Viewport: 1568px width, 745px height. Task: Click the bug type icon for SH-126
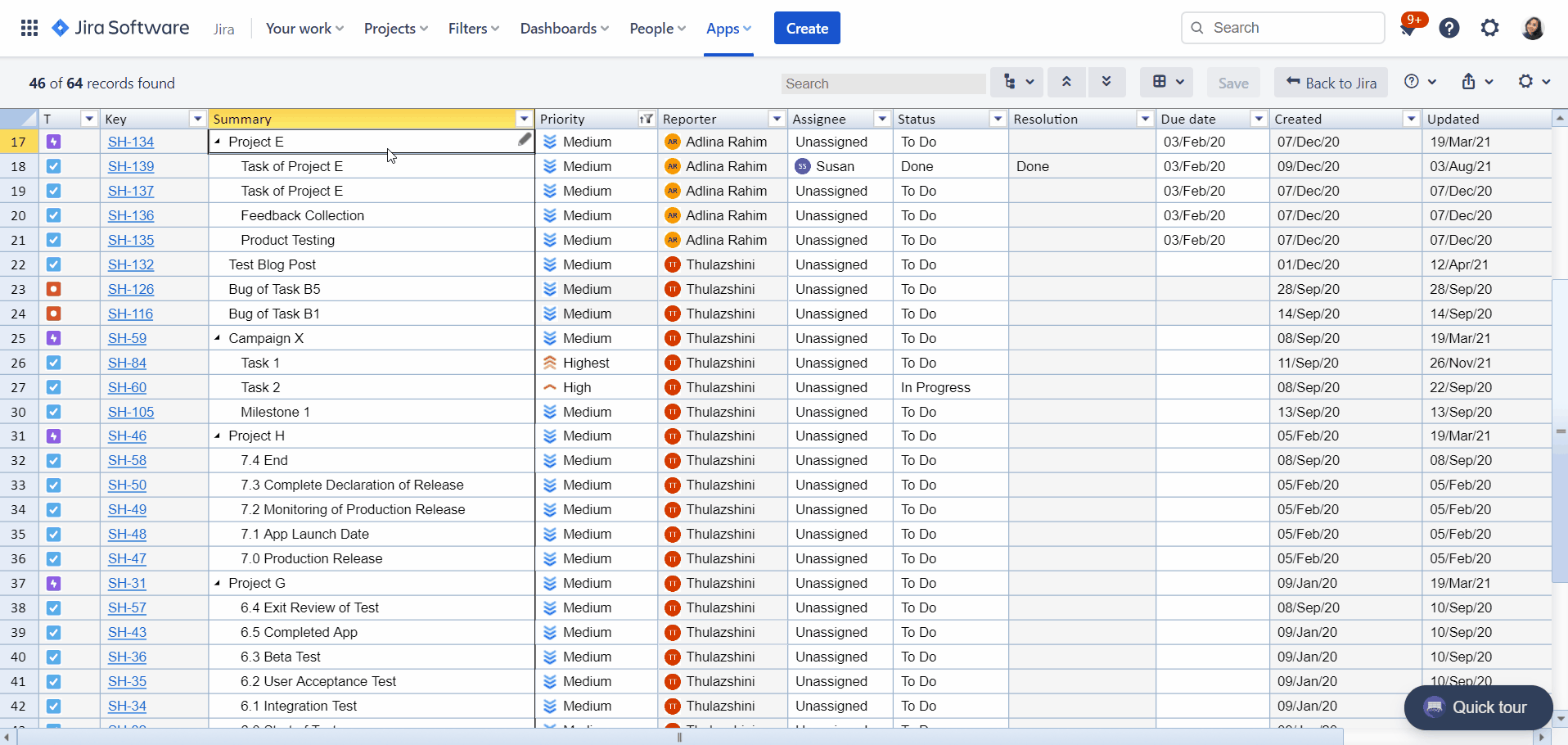pyautogui.click(x=53, y=289)
